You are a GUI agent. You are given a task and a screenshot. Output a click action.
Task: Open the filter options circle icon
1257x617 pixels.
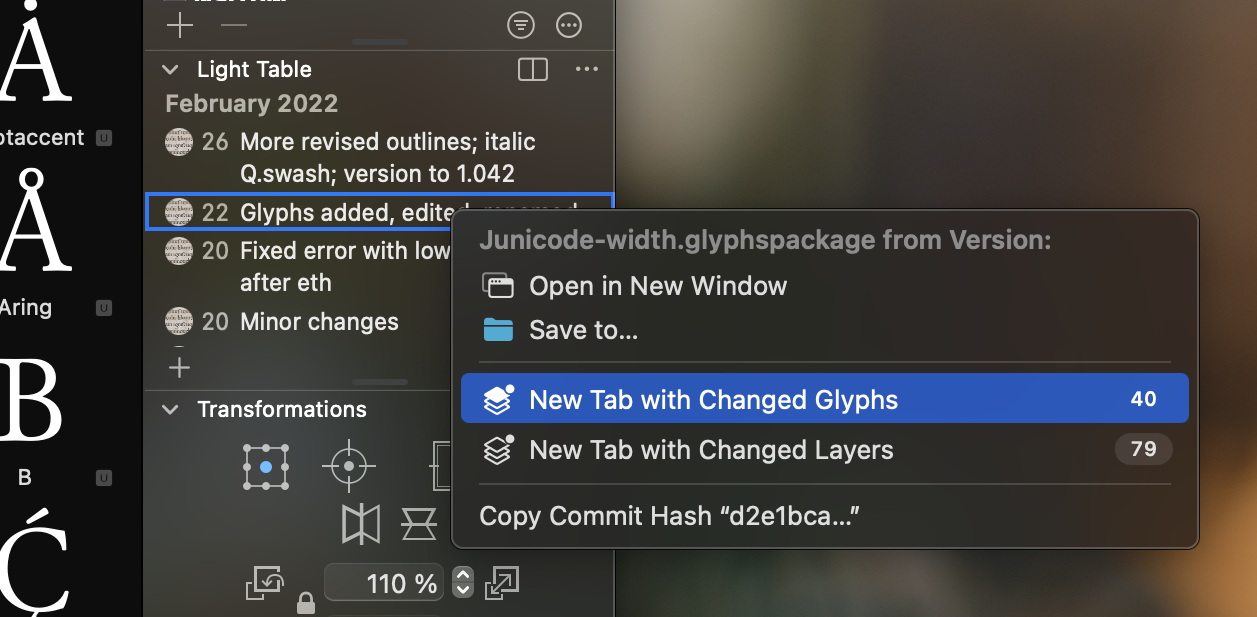pyautogui.click(x=521, y=25)
